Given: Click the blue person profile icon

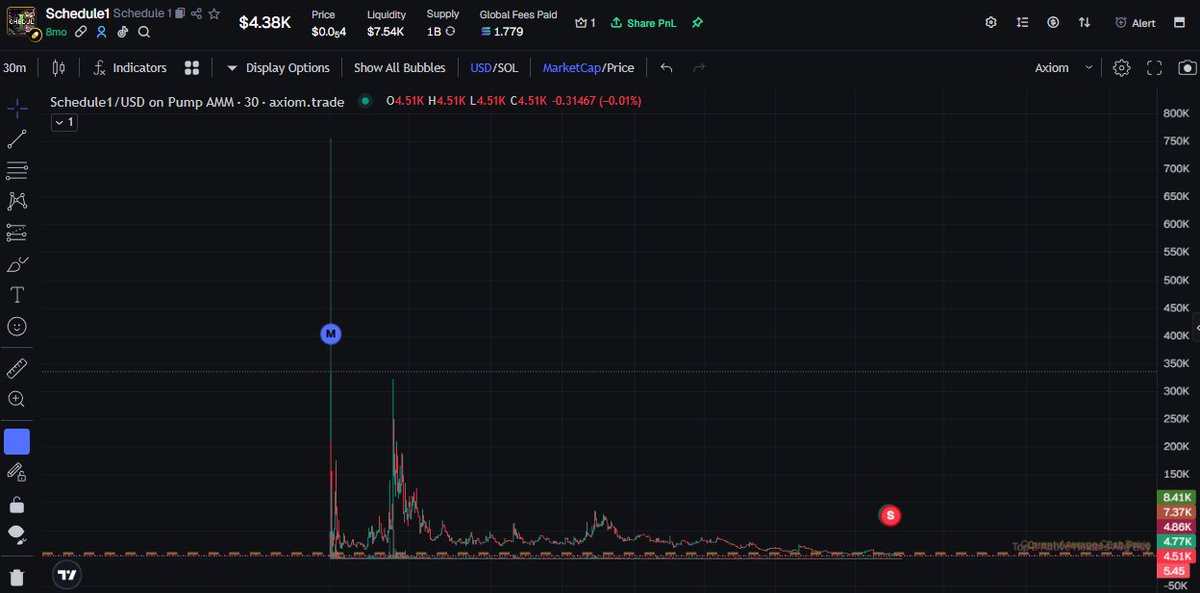Looking at the screenshot, I should tap(102, 32).
